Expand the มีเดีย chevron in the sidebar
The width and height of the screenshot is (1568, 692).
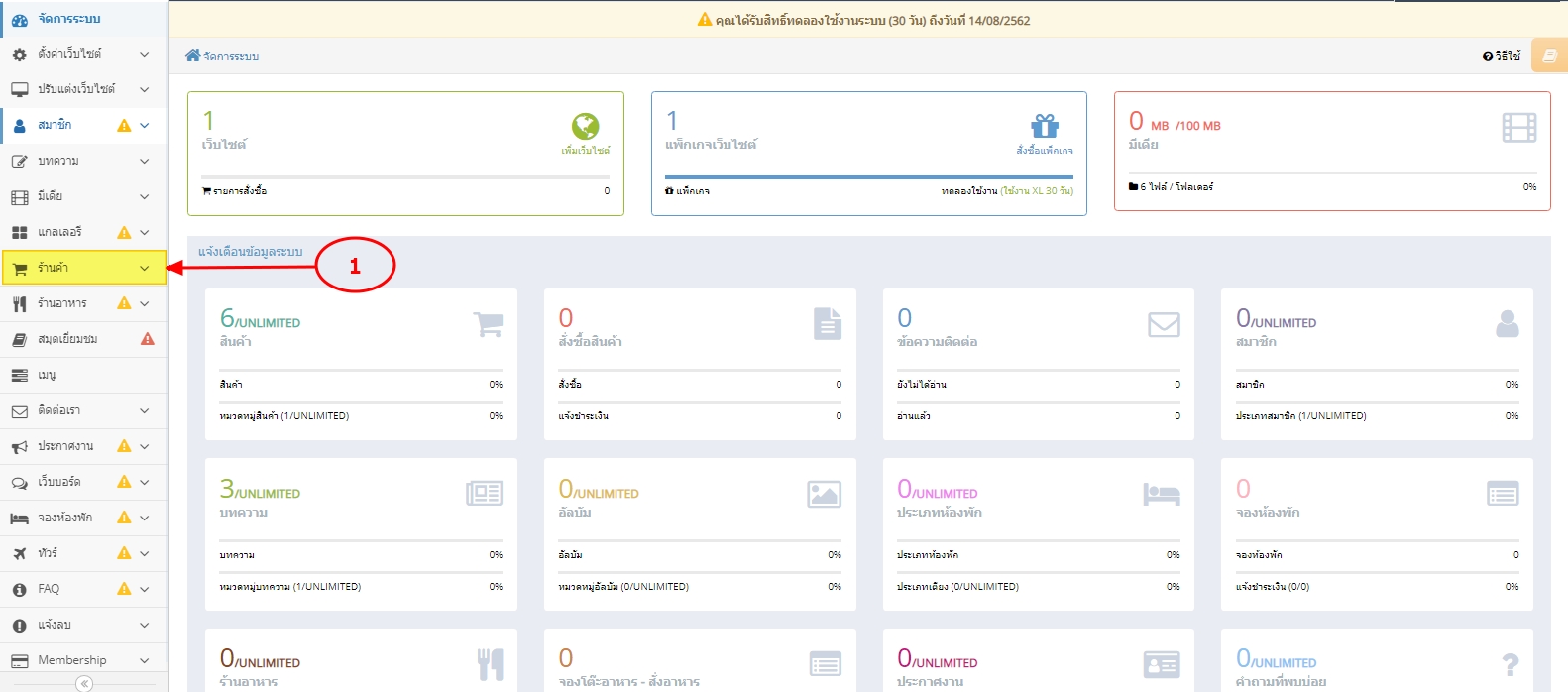(144, 196)
